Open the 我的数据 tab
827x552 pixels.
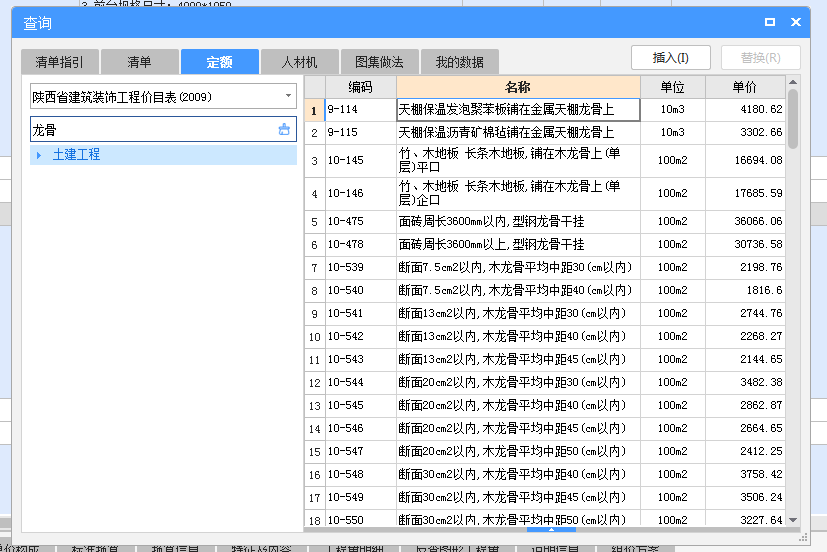point(459,62)
